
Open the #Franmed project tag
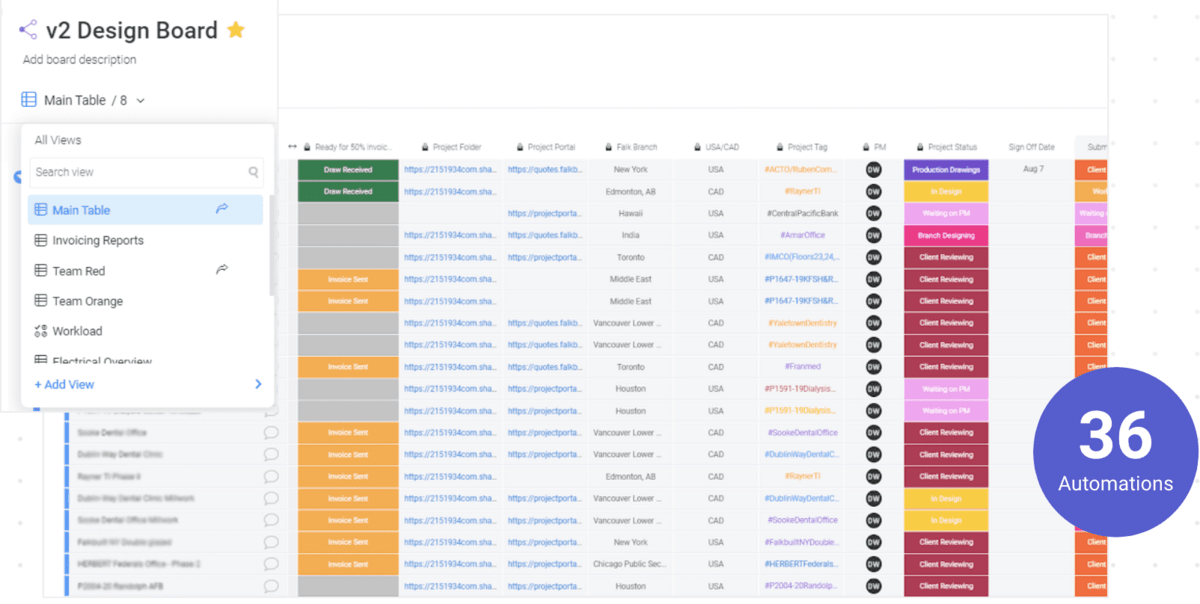[802, 367]
